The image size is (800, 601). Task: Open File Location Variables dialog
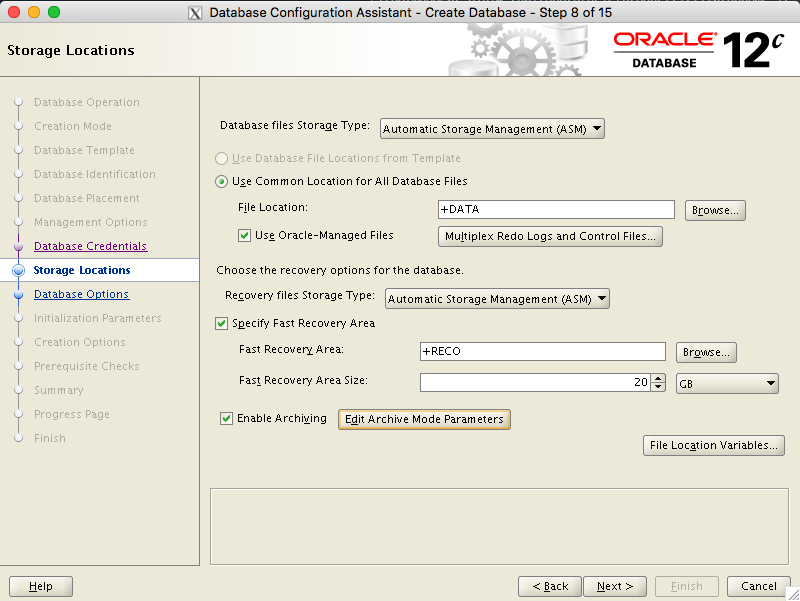(x=713, y=445)
